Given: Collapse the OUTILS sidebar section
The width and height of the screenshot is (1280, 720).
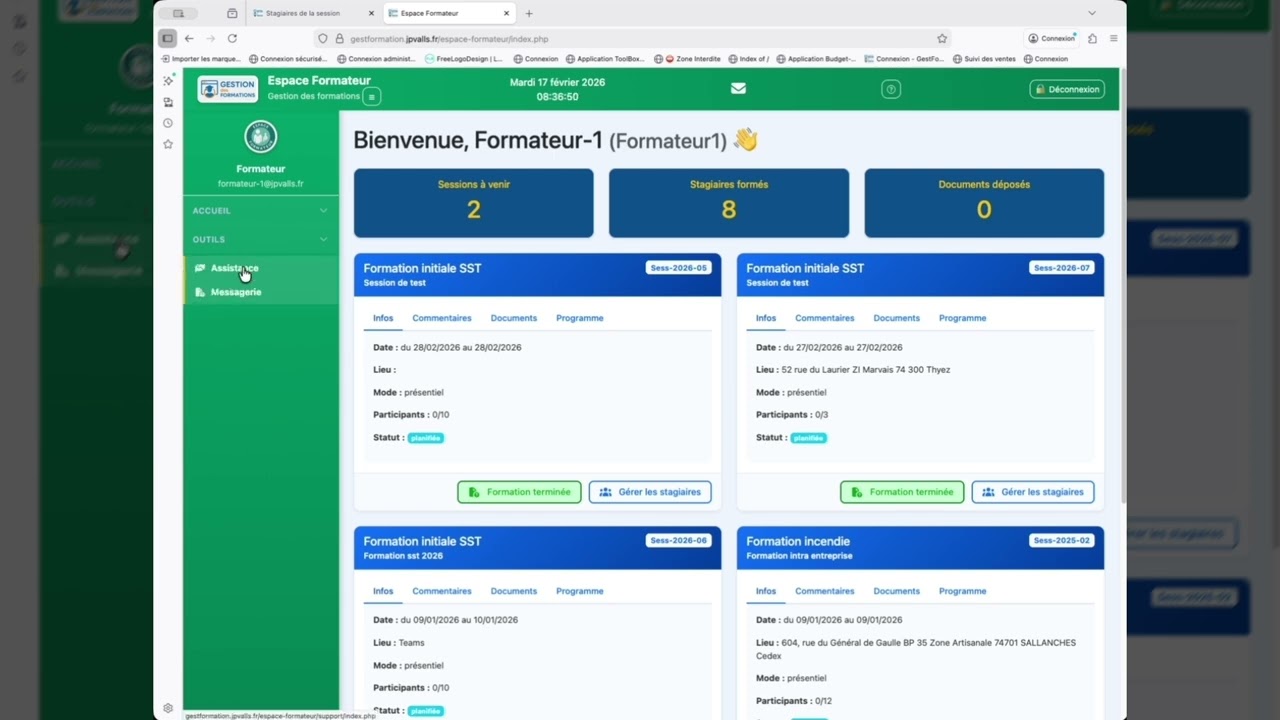Looking at the screenshot, I should pyautogui.click(x=260, y=240).
